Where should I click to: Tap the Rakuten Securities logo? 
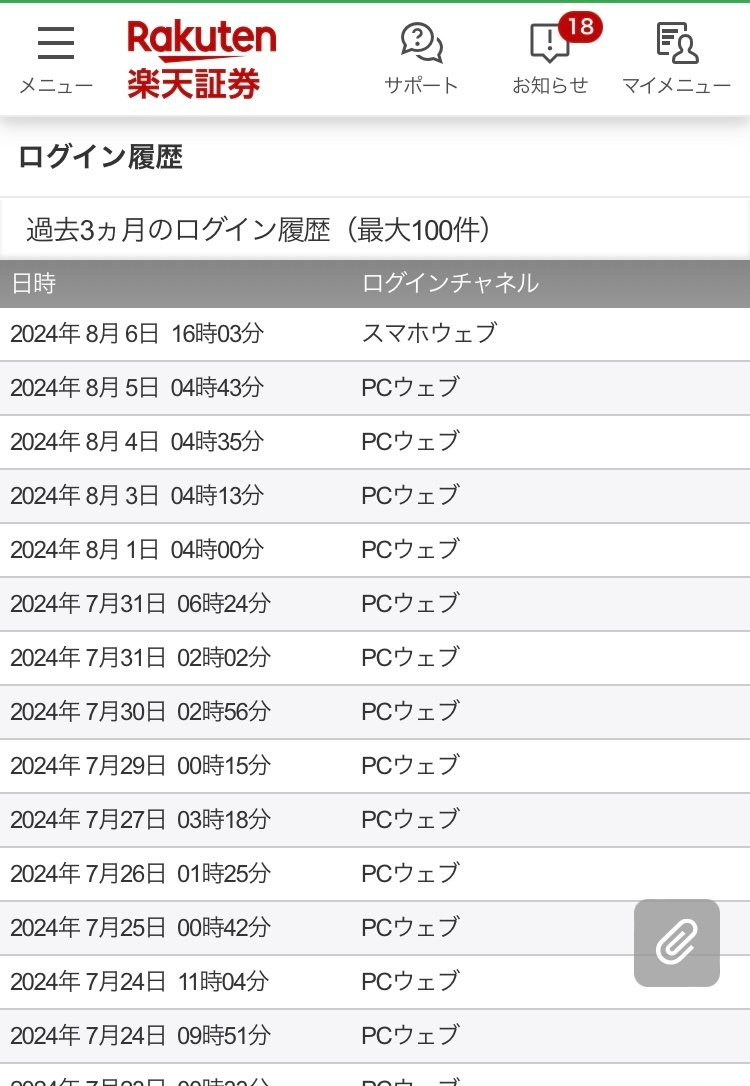(201, 60)
